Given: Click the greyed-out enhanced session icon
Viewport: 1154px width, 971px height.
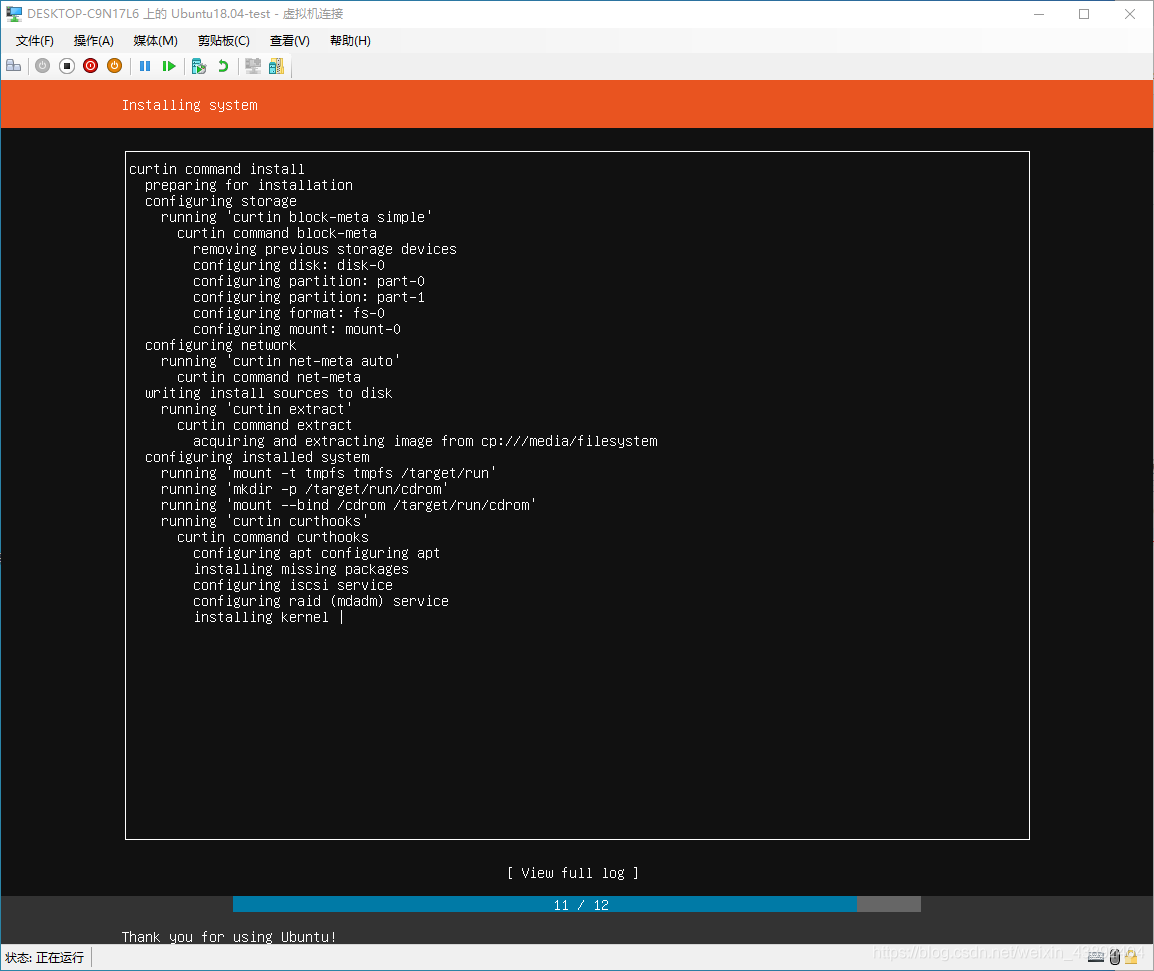Looking at the screenshot, I should tap(253, 66).
